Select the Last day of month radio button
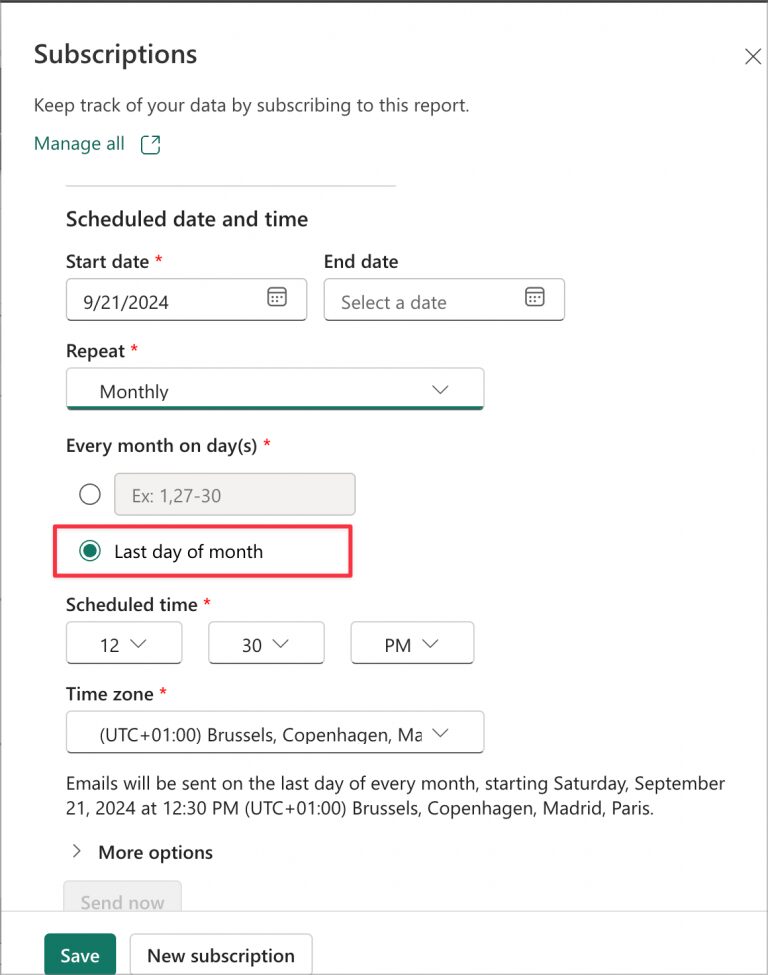Screen dimensions: 768x975 90,551
